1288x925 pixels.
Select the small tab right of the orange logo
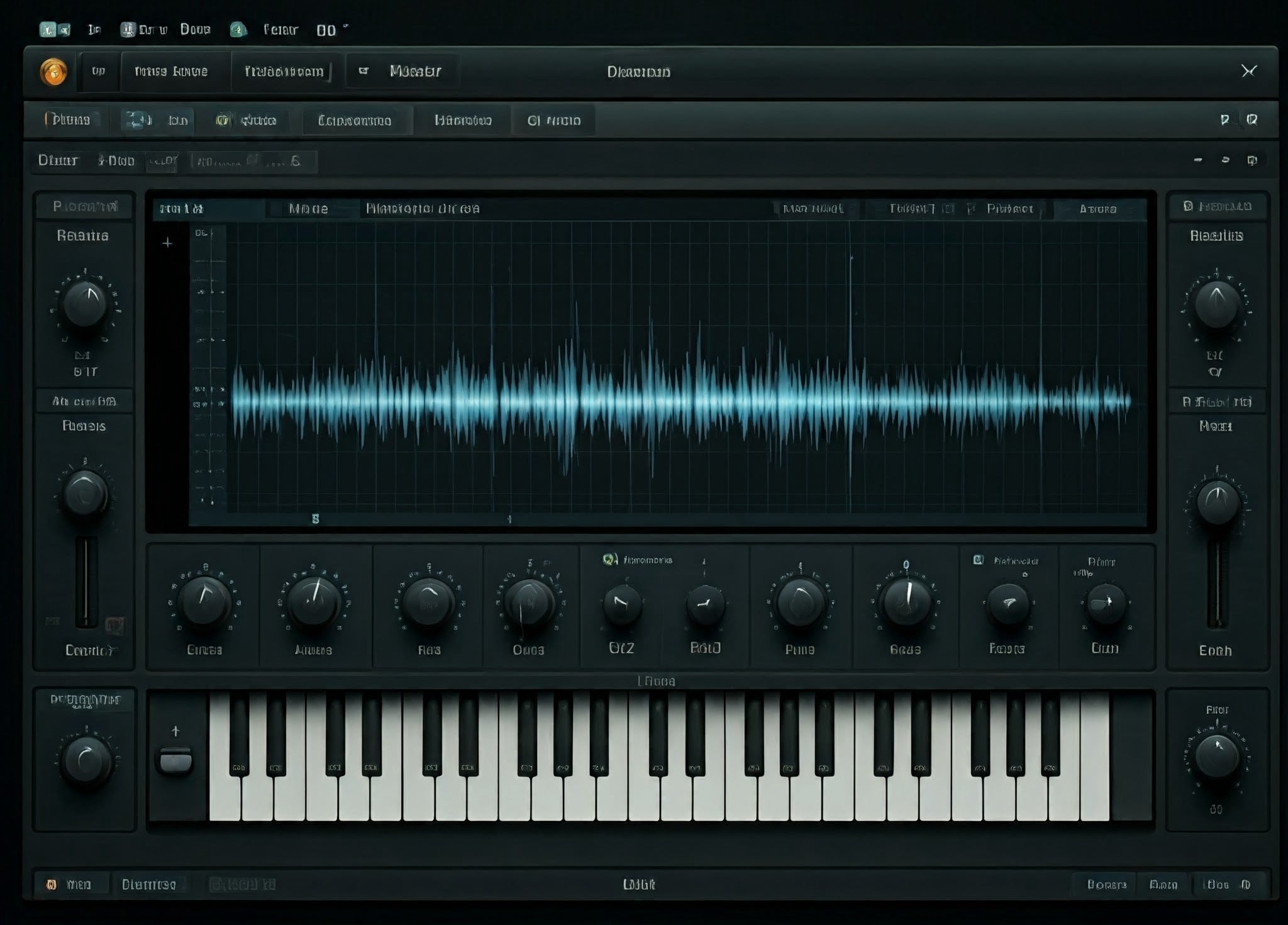point(99,71)
